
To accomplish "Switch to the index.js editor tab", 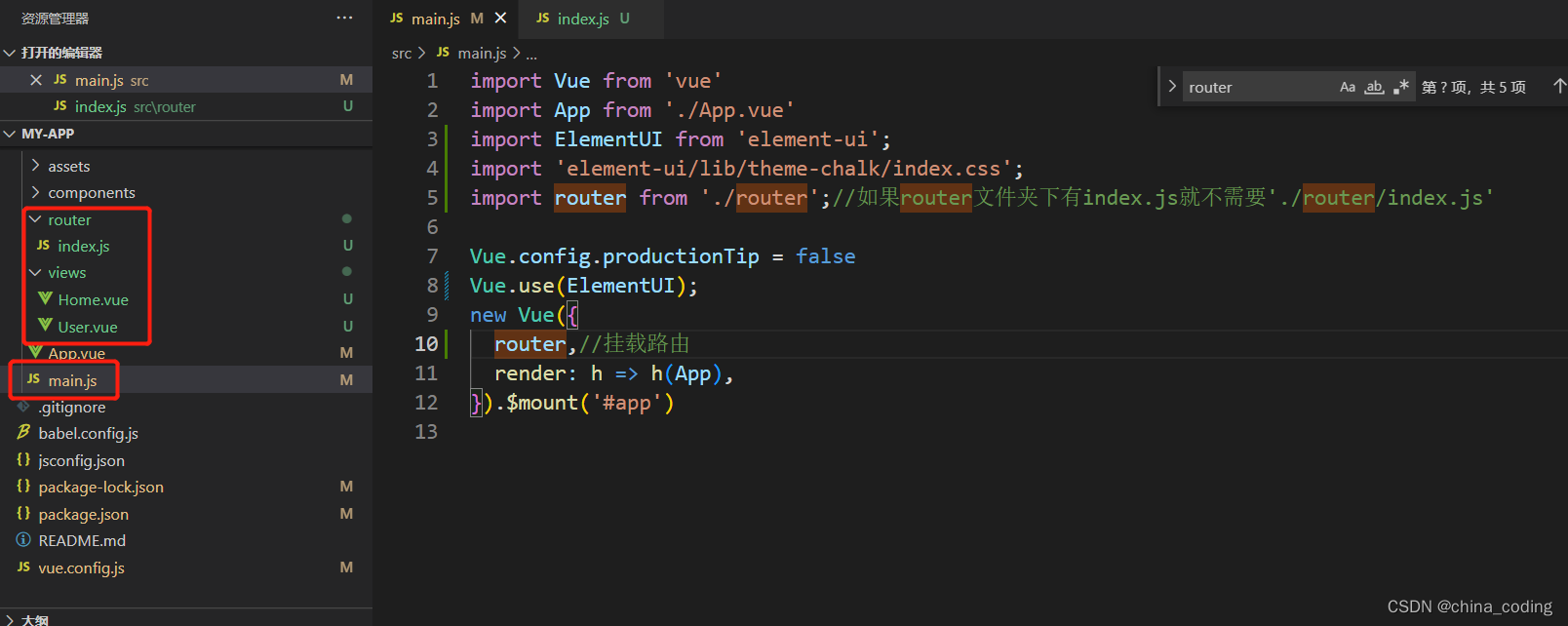I will coord(582,19).
